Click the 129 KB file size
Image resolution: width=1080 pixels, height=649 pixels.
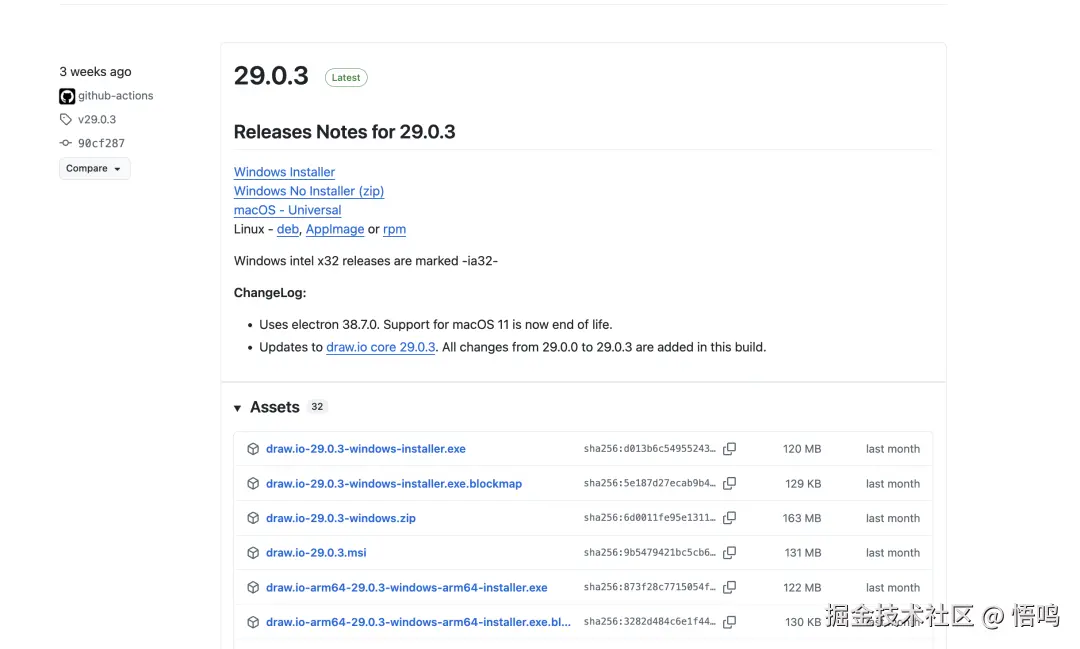click(x=803, y=484)
